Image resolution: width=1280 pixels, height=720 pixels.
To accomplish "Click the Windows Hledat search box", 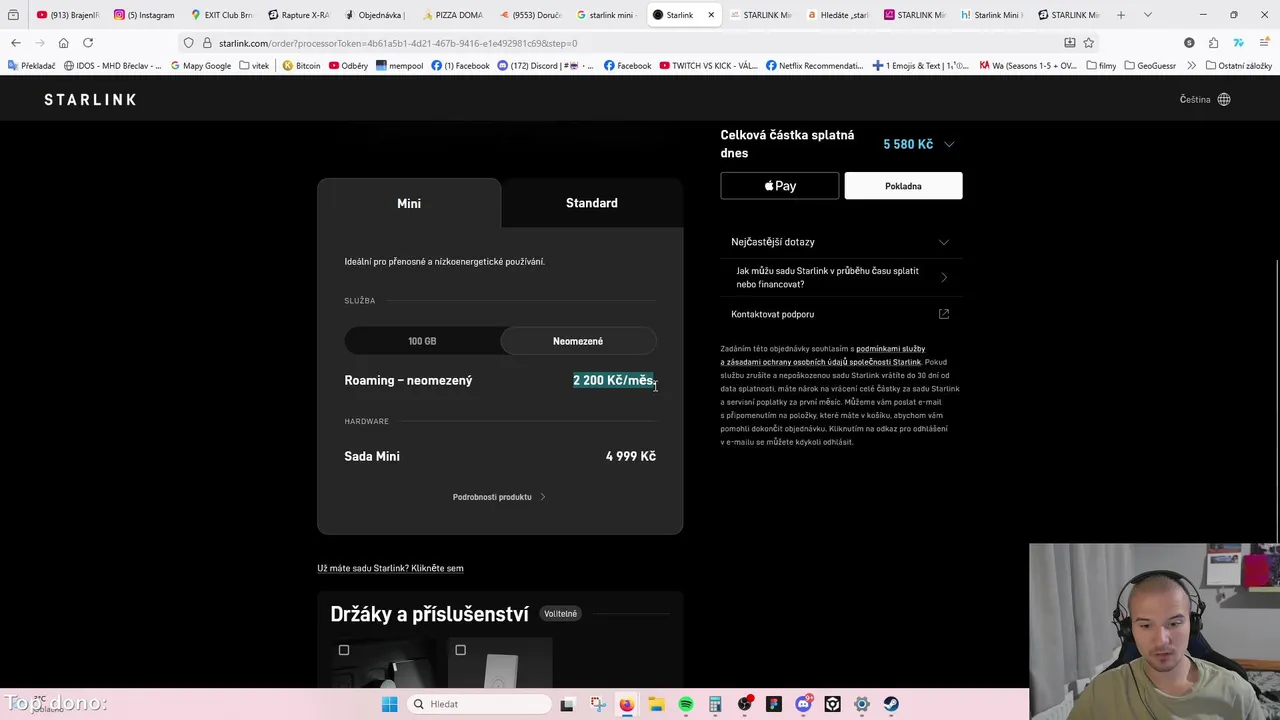I will pyautogui.click(x=481, y=704).
